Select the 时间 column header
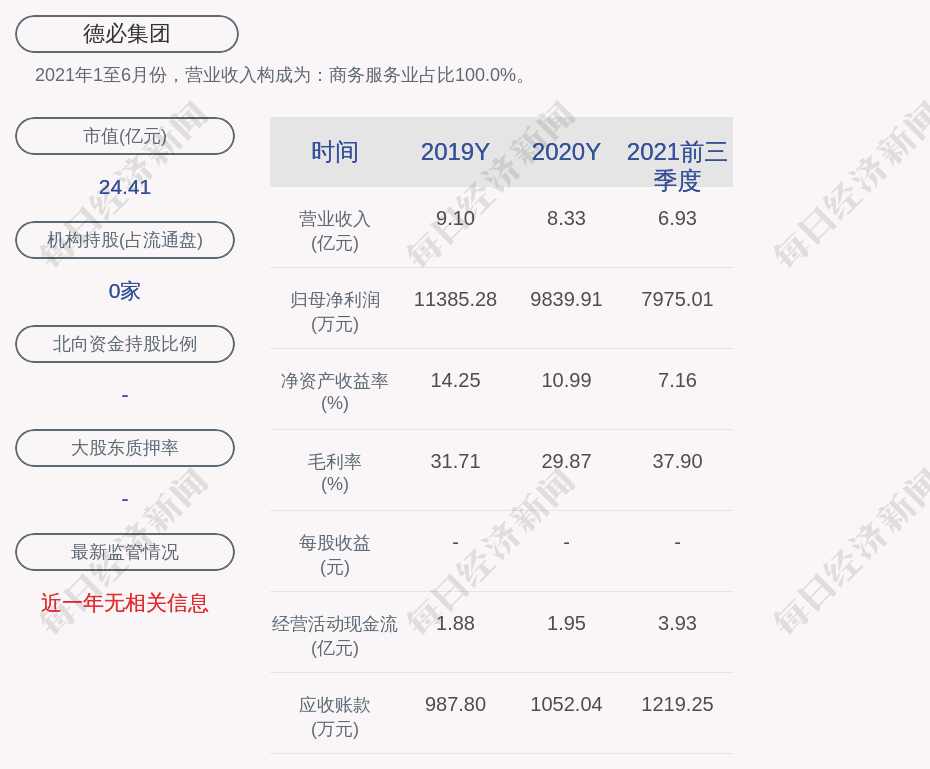 click(335, 152)
